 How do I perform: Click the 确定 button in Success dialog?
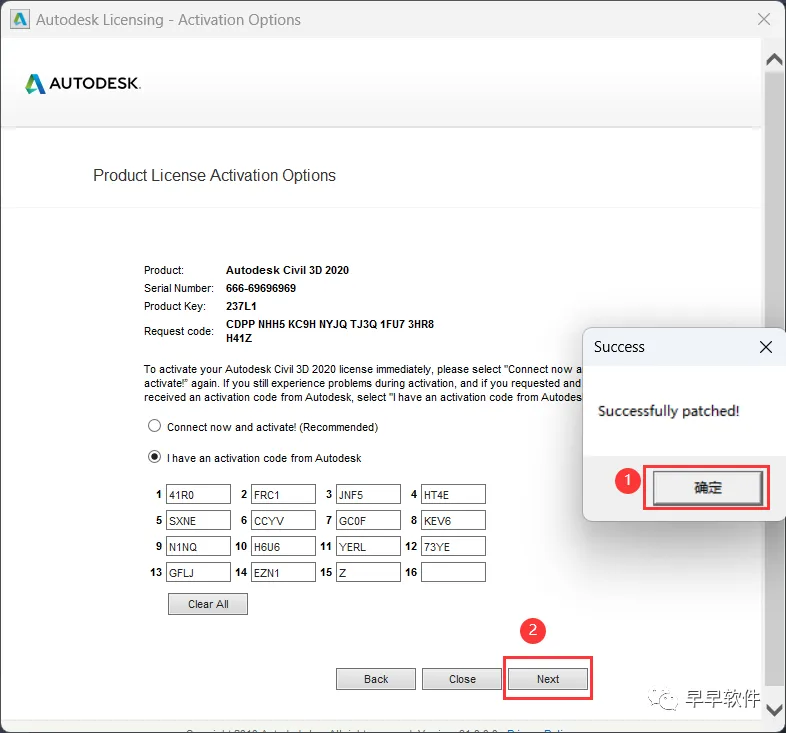(x=707, y=487)
